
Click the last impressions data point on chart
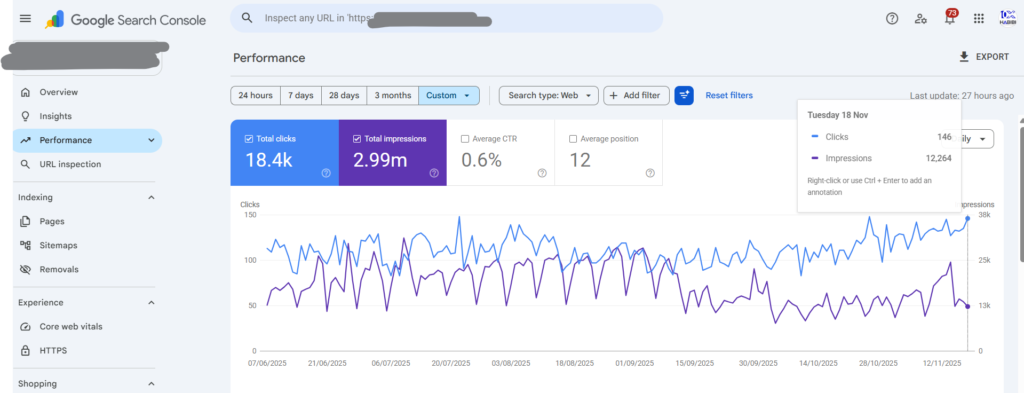(967, 306)
